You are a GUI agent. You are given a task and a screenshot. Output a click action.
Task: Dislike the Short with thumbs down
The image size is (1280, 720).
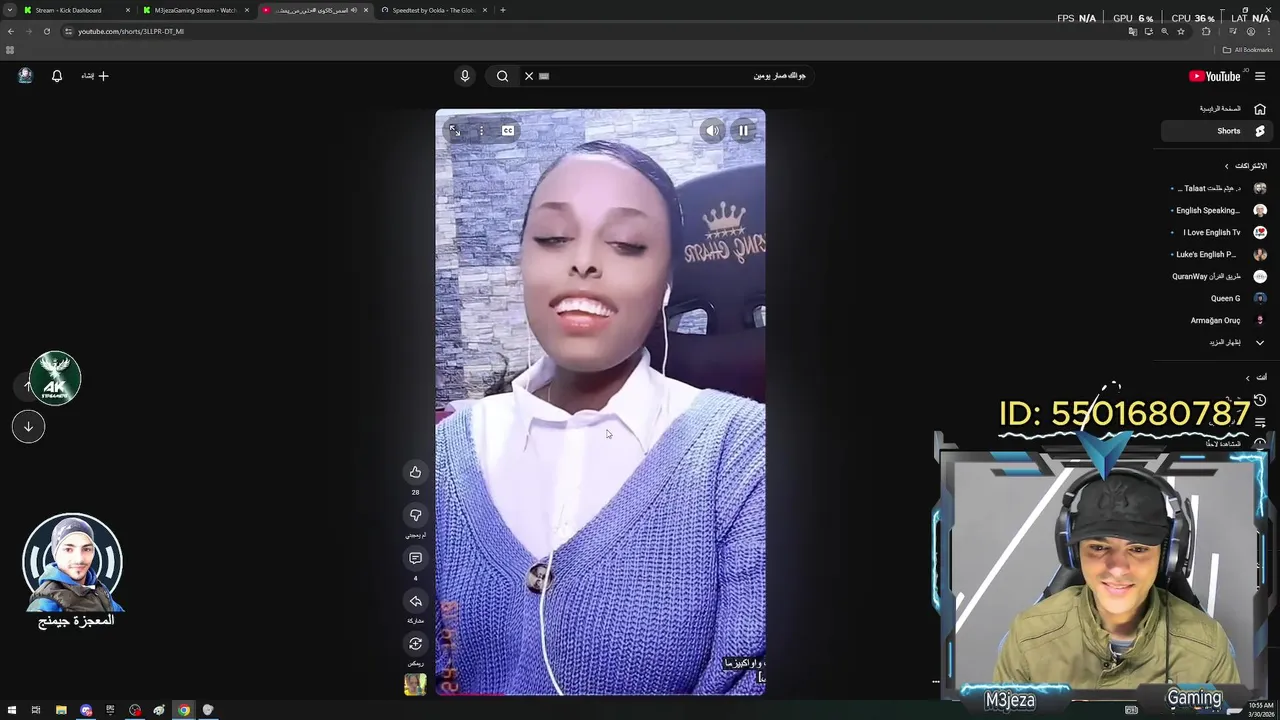pos(415,515)
